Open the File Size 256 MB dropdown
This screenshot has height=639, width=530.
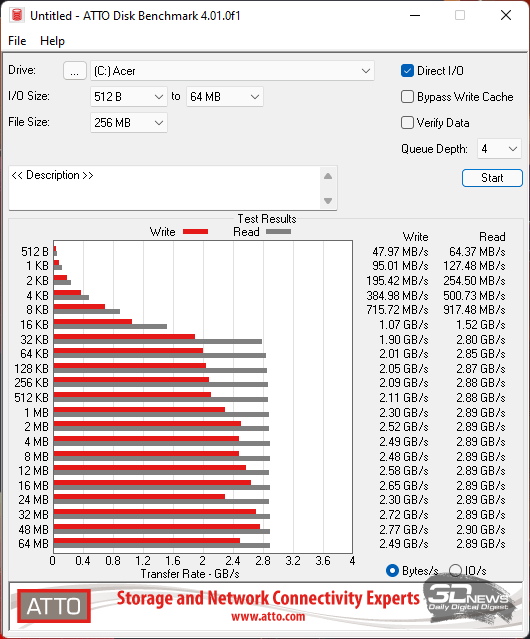tap(129, 123)
